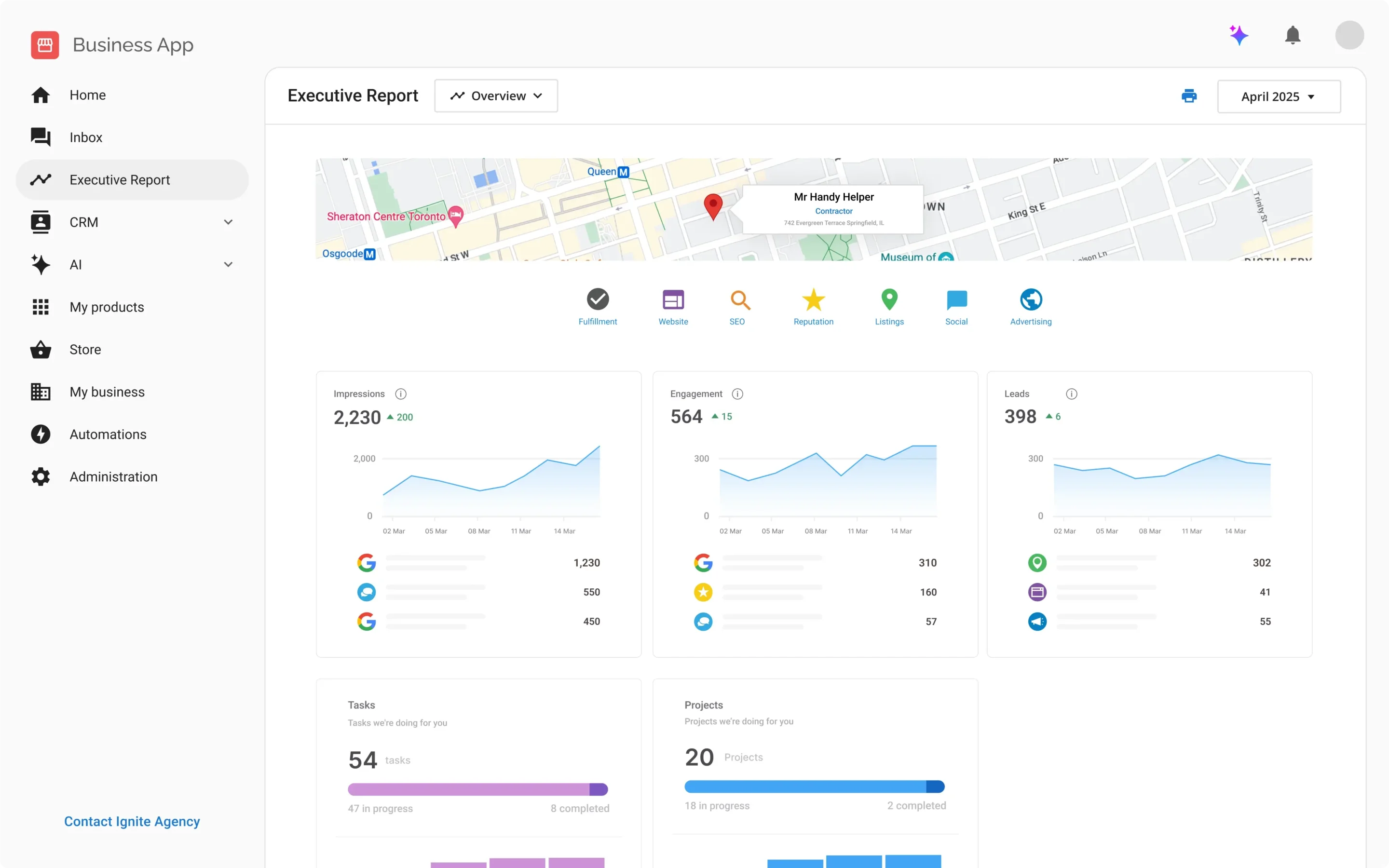Click the Tasks progress bar

478,789
